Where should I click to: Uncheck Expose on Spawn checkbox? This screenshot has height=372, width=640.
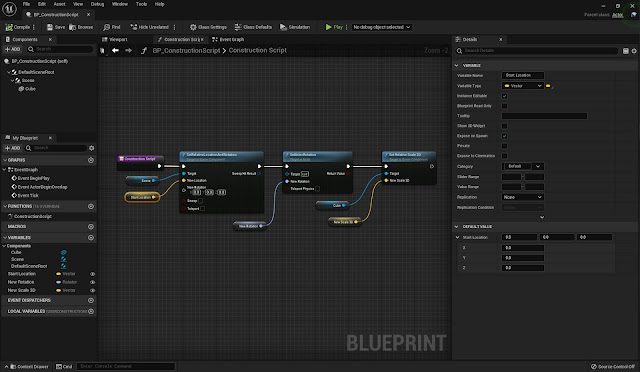click(x=504, y=136)
